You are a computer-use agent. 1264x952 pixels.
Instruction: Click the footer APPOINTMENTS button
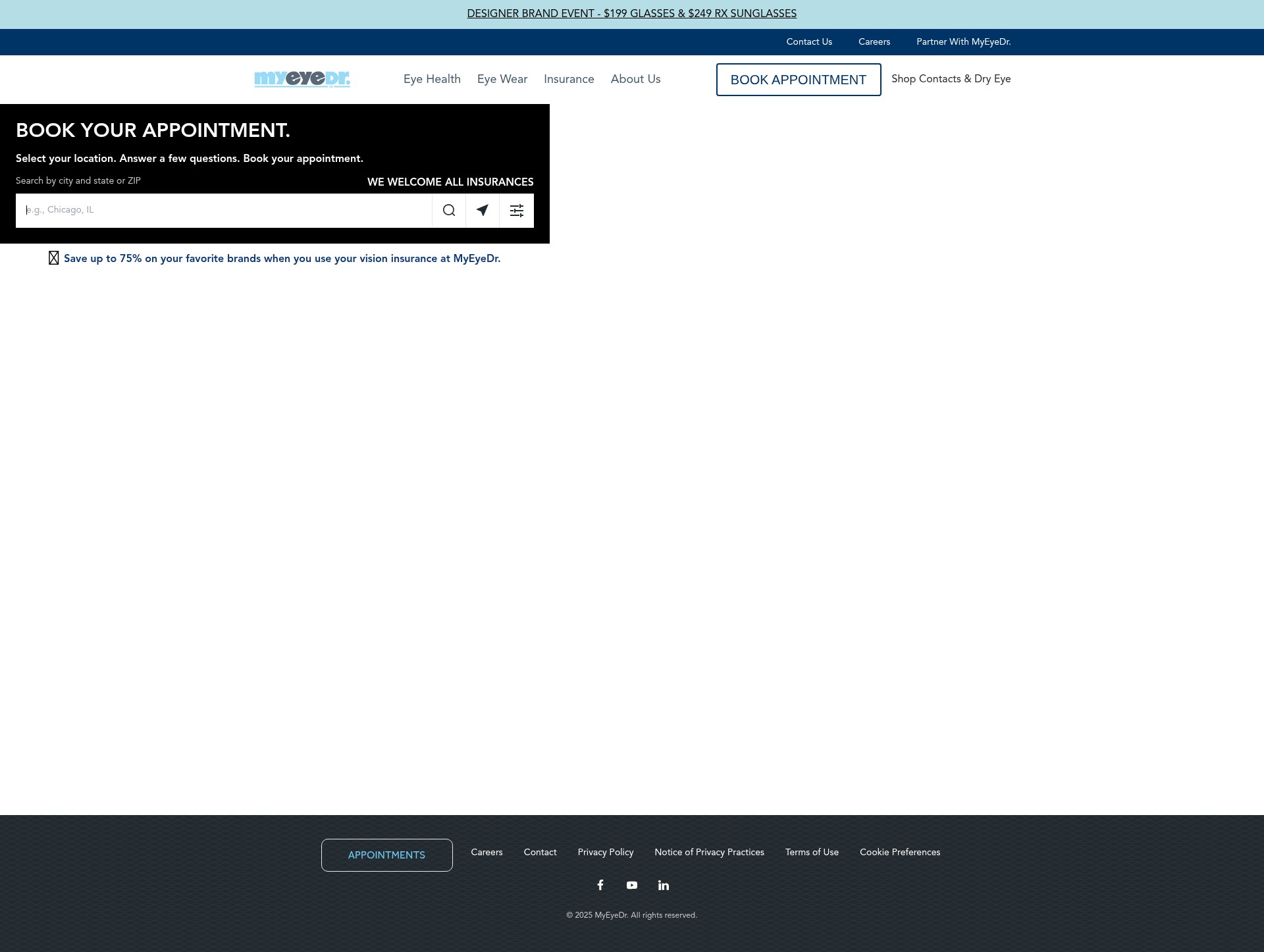(x=387, y=855)
